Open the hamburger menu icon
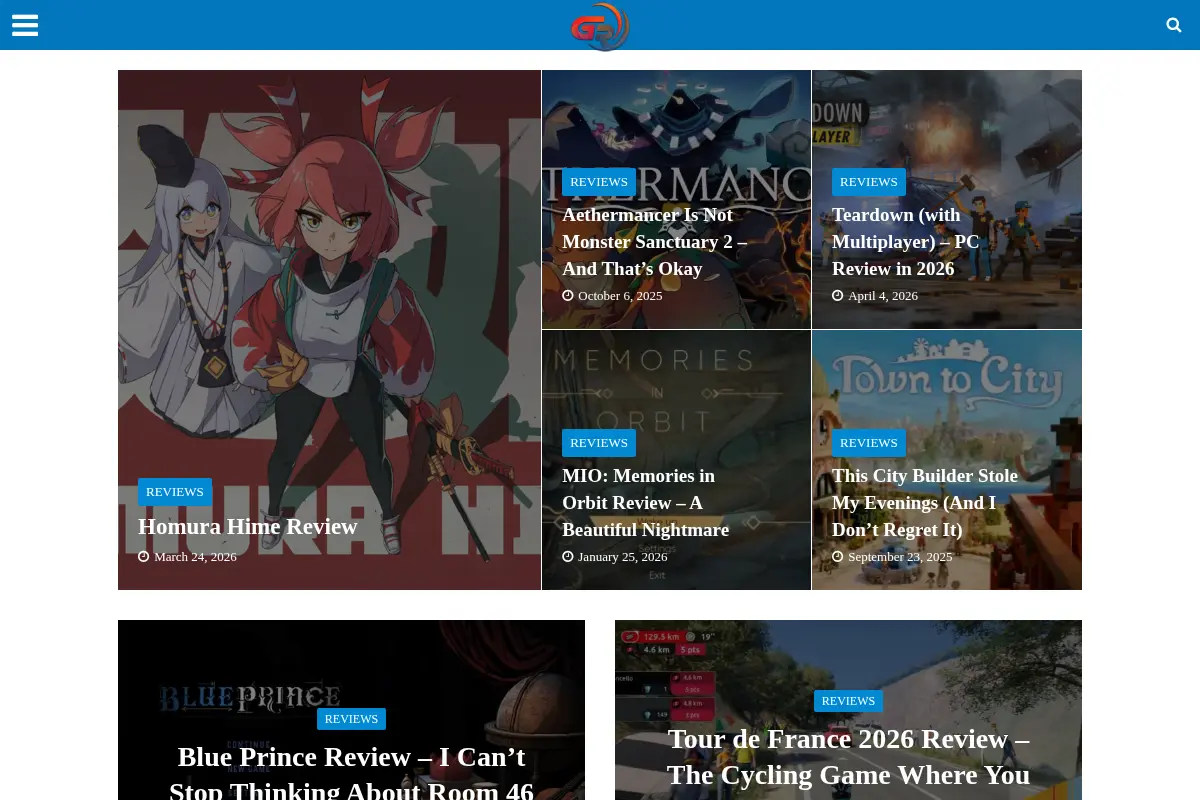 click(x=25, y=25)
